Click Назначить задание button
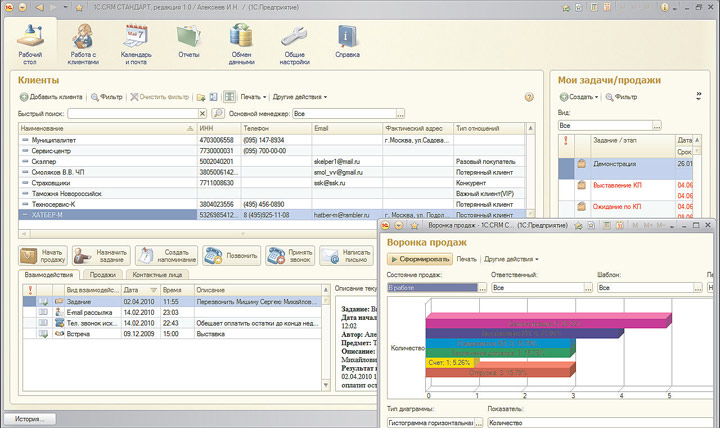 point(101,256)
